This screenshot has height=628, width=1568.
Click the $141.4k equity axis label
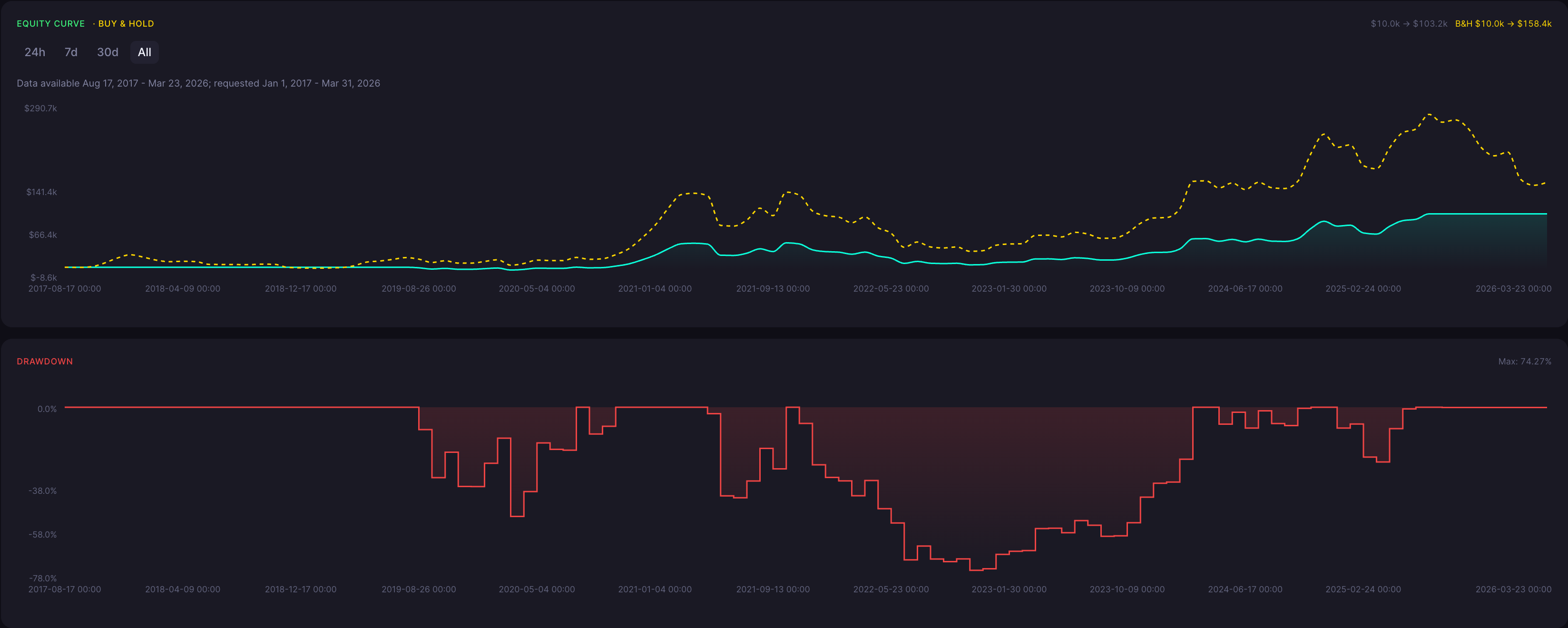click(x=41, y=192)
